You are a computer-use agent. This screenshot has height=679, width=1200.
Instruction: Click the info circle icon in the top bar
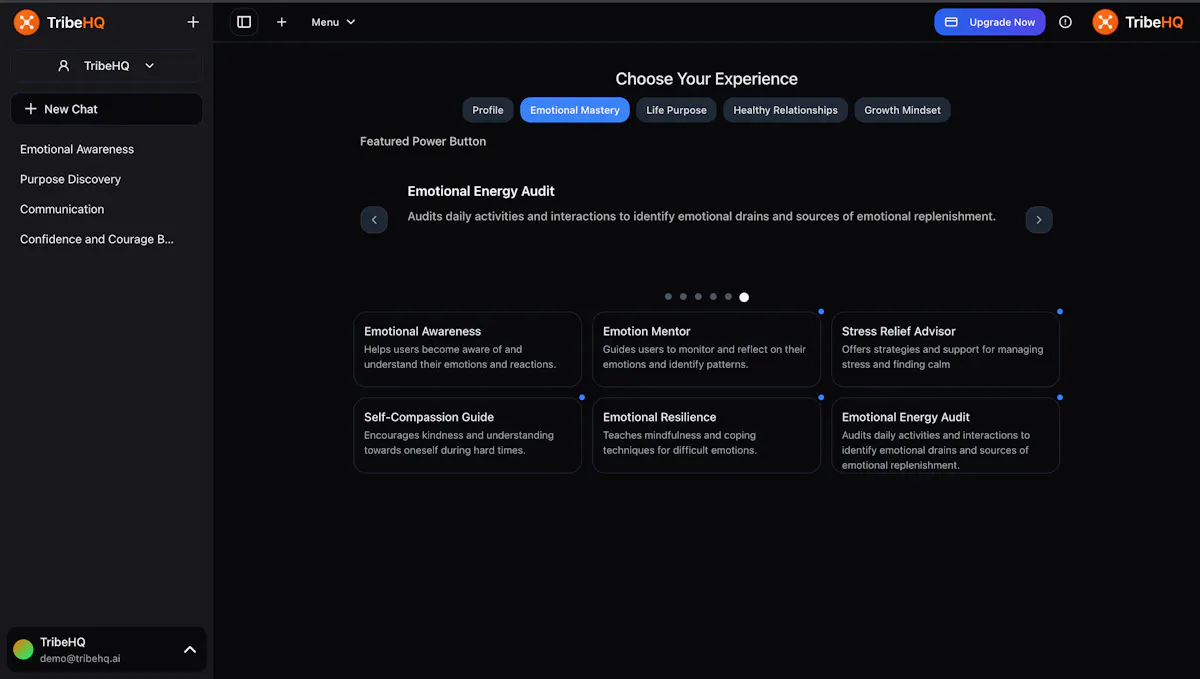pyautogui.click(x=1065, y=22)
